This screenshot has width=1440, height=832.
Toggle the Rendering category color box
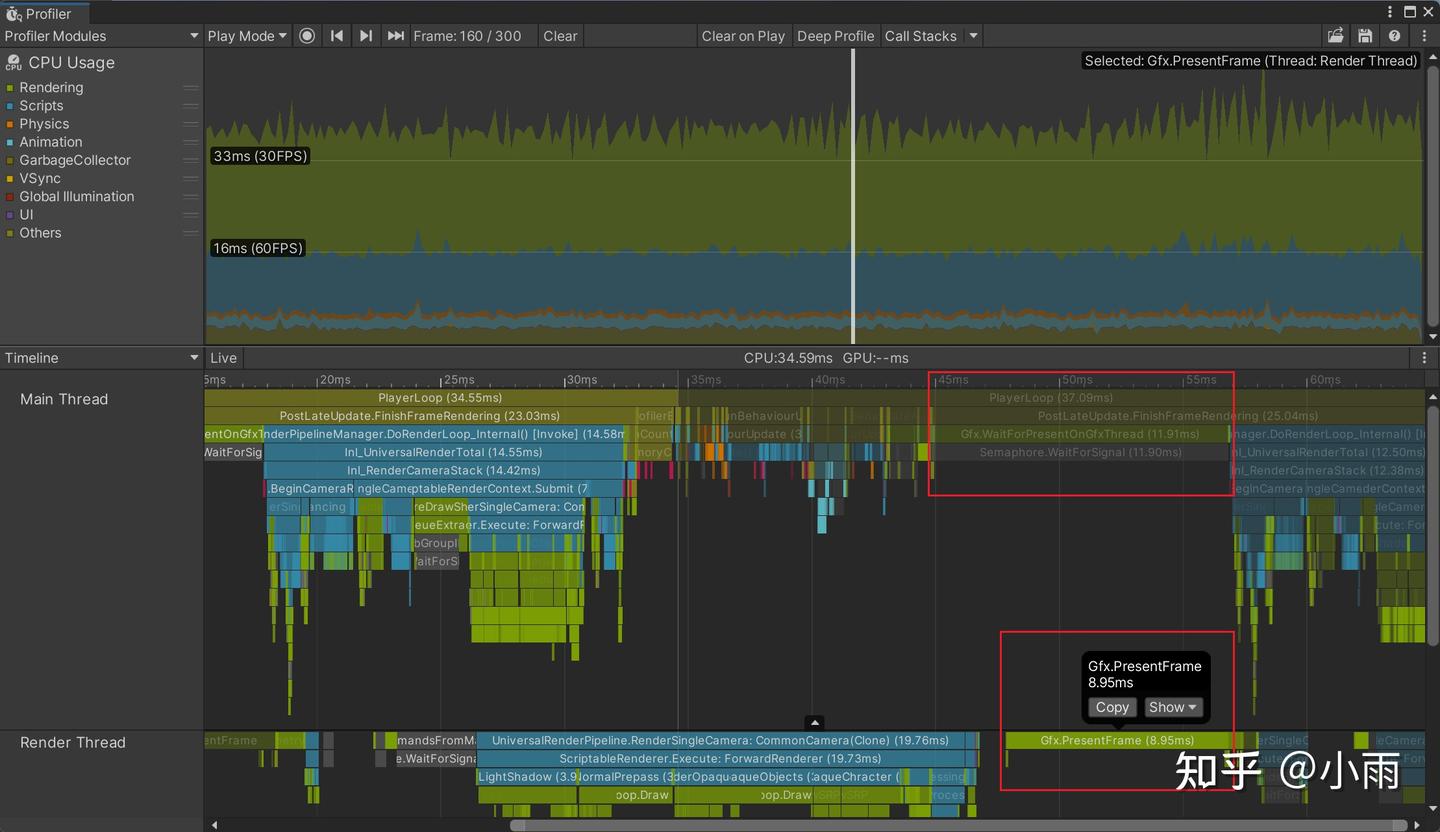tap(10, 88)
